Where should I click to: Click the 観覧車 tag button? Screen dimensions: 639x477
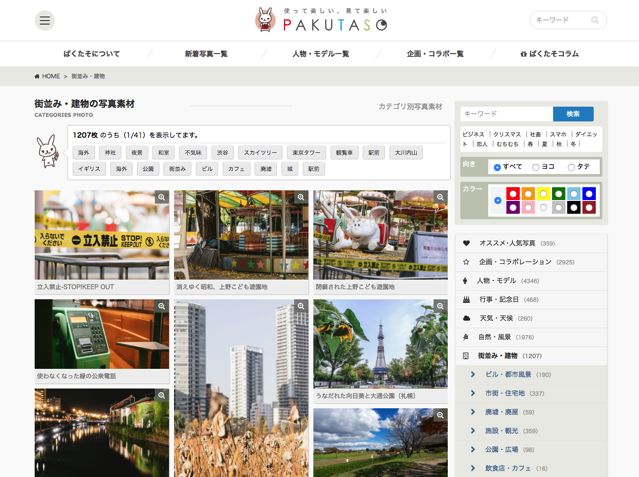pyautogui.click(x=344, y=152)
